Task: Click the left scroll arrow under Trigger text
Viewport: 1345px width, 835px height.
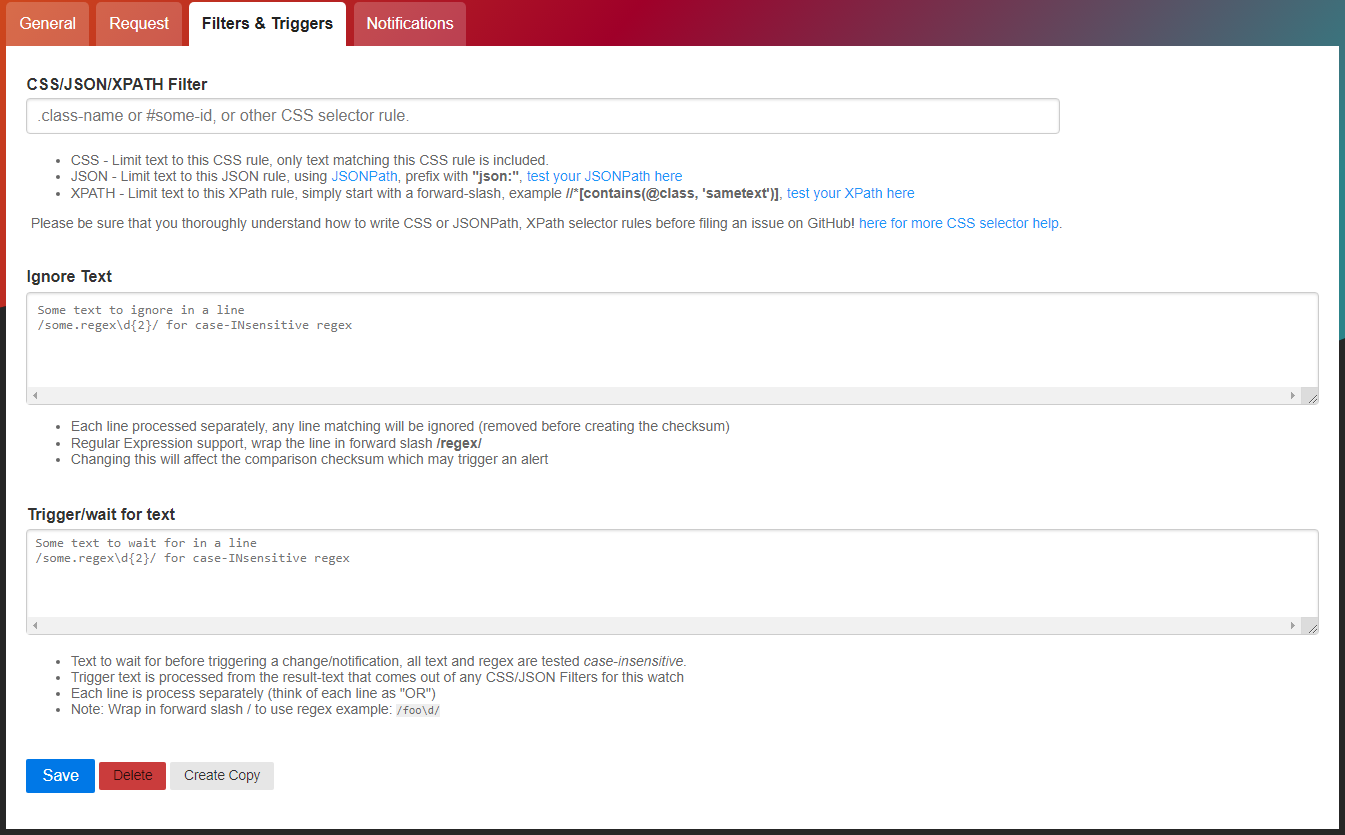Action: click(x=34, y=625)
